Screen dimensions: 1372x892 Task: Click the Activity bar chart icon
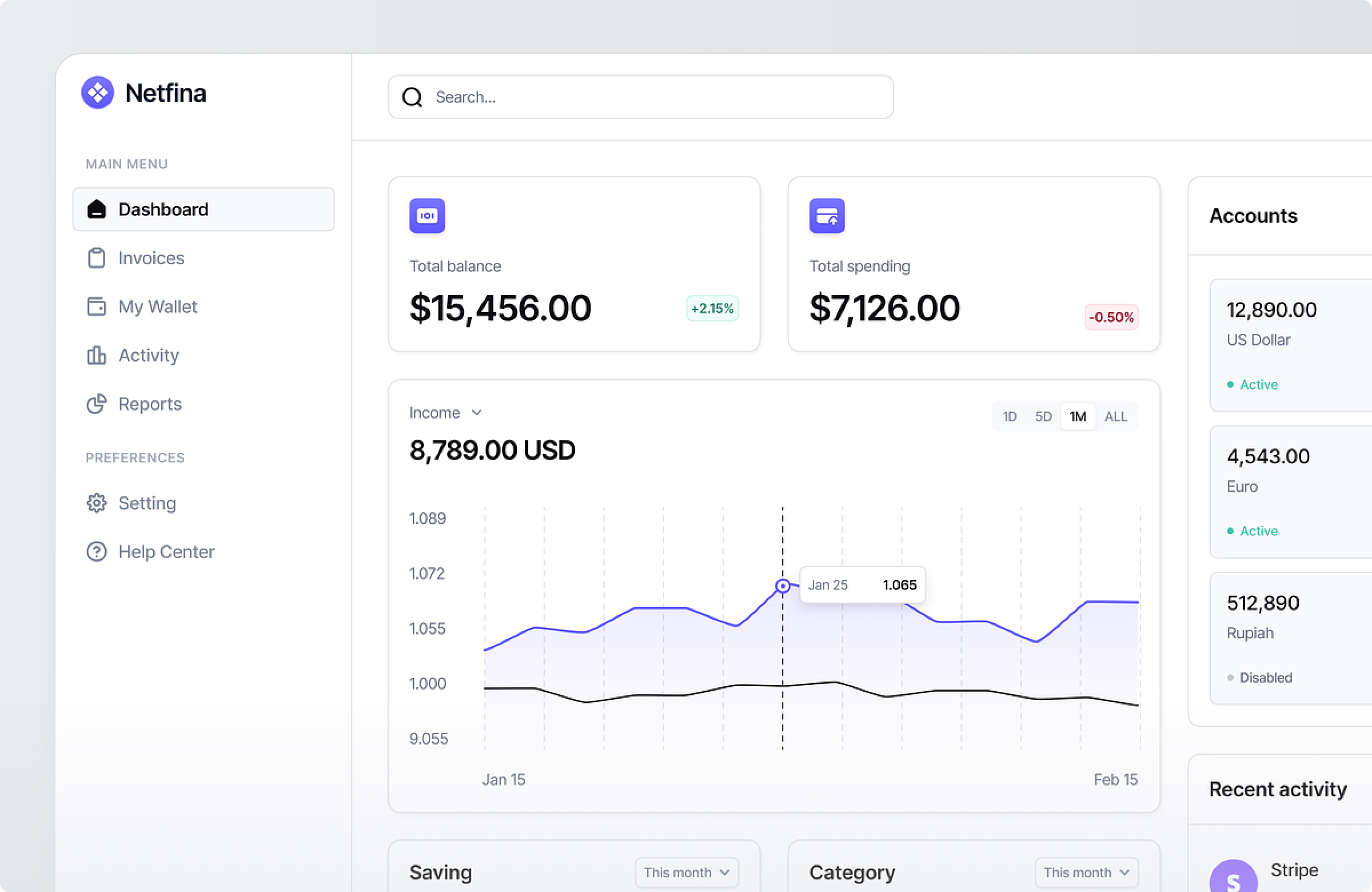click(96, 355)
